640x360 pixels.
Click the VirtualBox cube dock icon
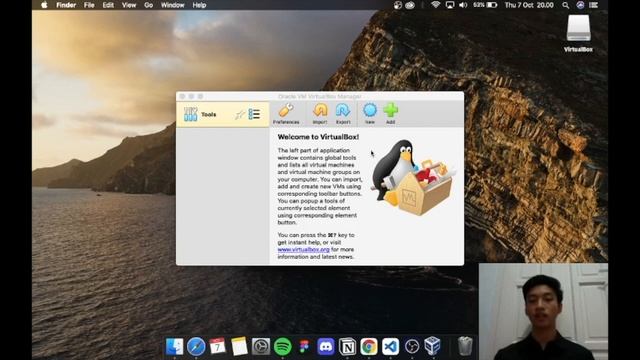433,346
